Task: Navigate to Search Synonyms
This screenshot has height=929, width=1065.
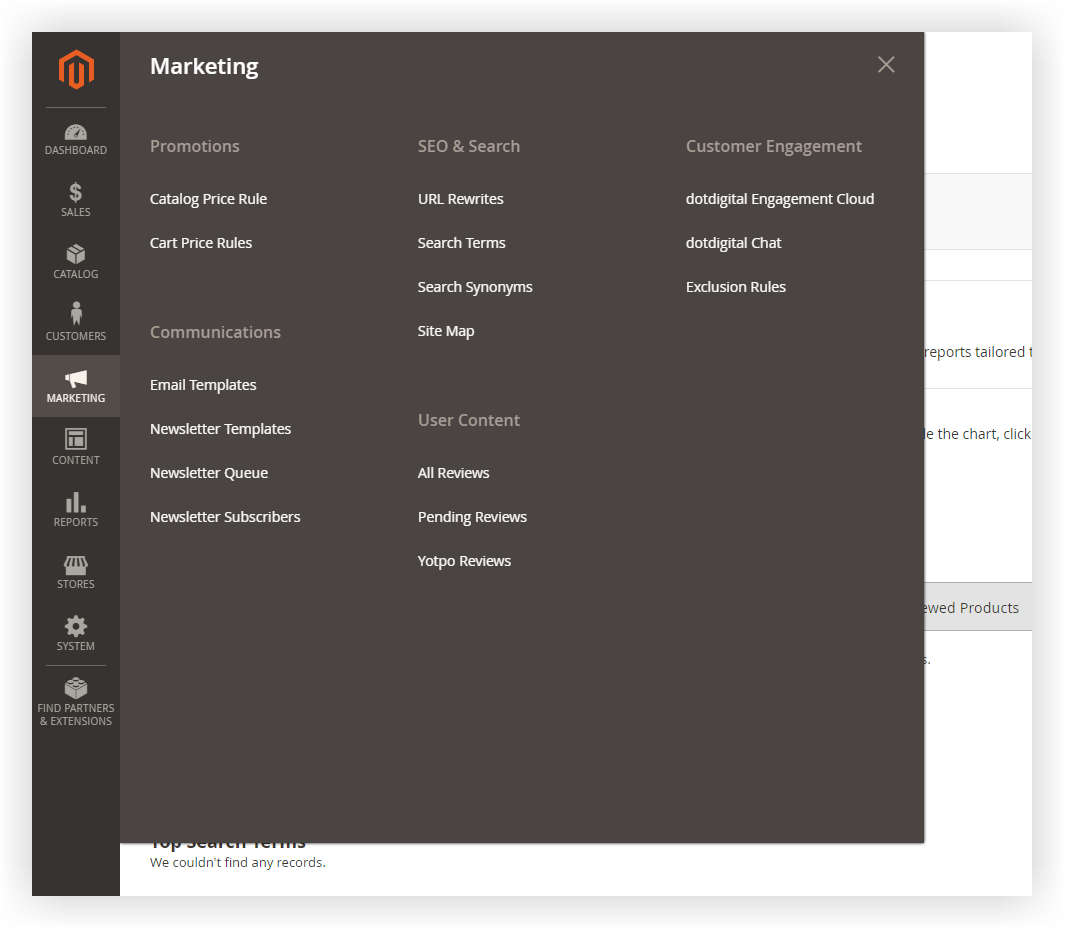Action: pyautogui.click(x=475, y=287)
